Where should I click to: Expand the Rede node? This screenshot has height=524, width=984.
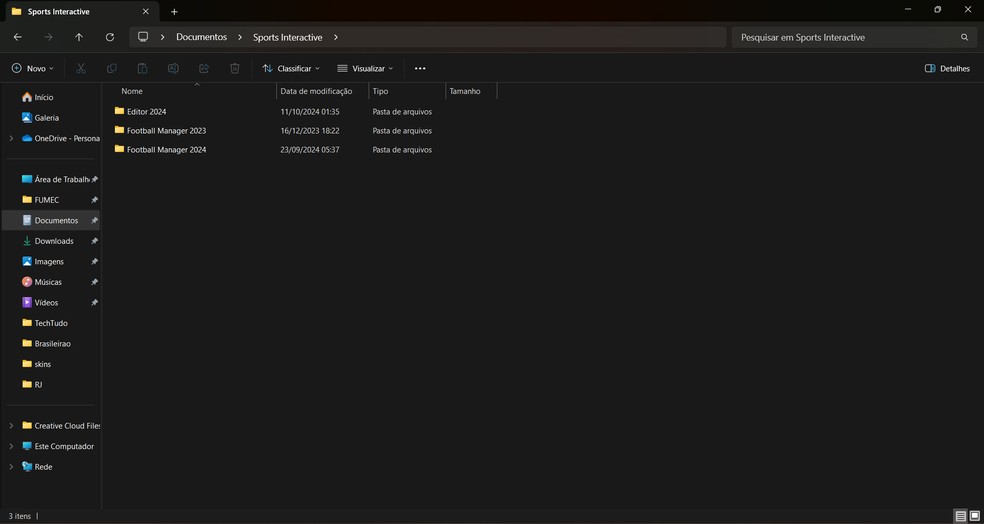pyautogui.click(x=11, y=467)
